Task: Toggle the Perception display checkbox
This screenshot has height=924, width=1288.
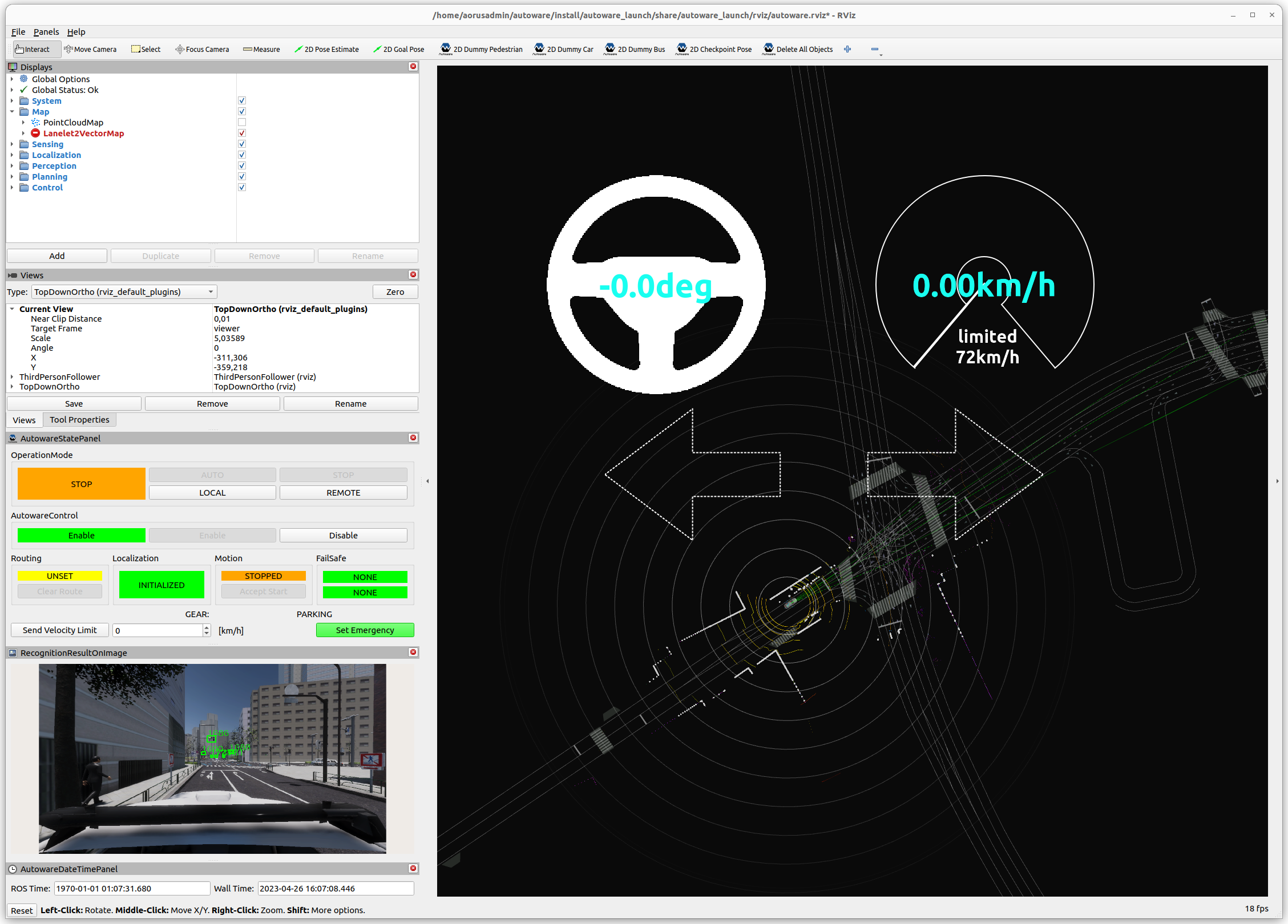Action: pos(242,165)
